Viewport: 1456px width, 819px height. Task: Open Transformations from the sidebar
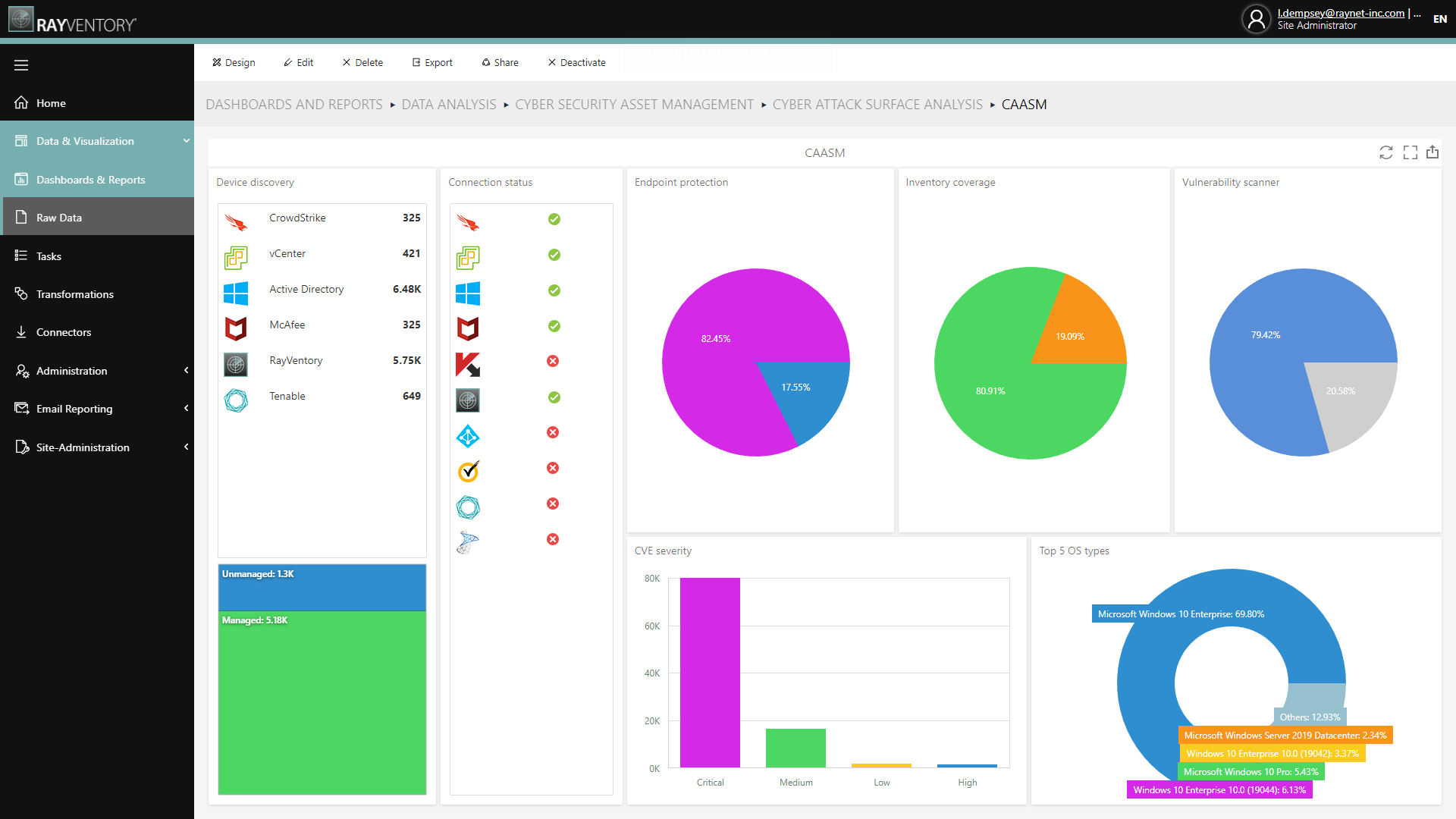[x=74, y=294]
